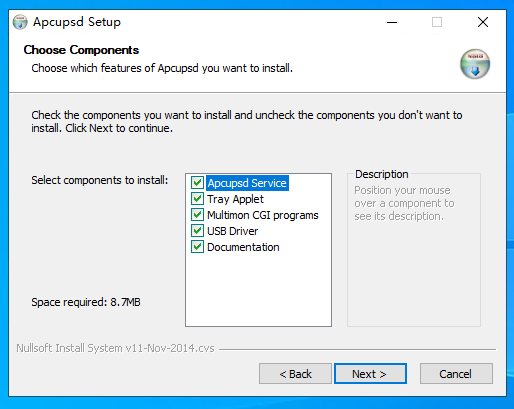This screenshot has width=514, height=409.
Task: Click the disabled maximize window button
Action: click(437, 22)
